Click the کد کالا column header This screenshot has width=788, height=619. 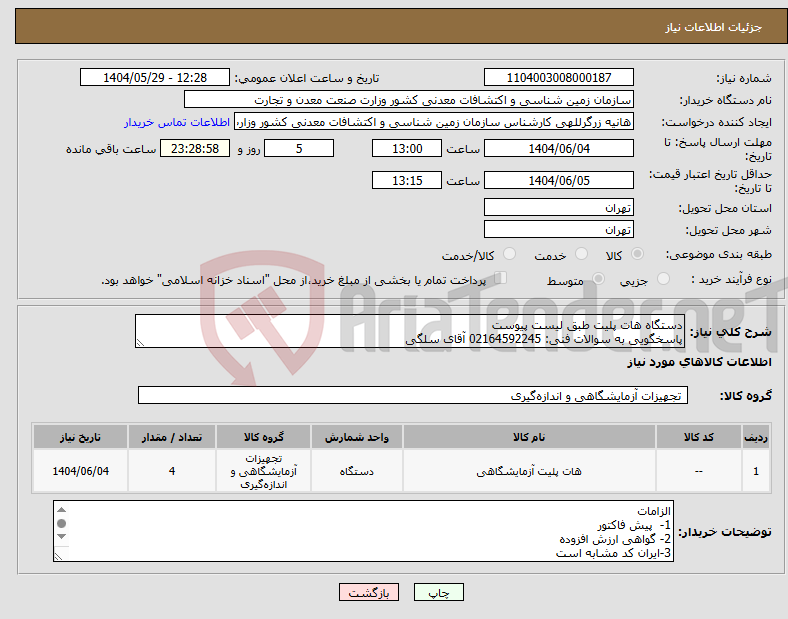[699, 437]
